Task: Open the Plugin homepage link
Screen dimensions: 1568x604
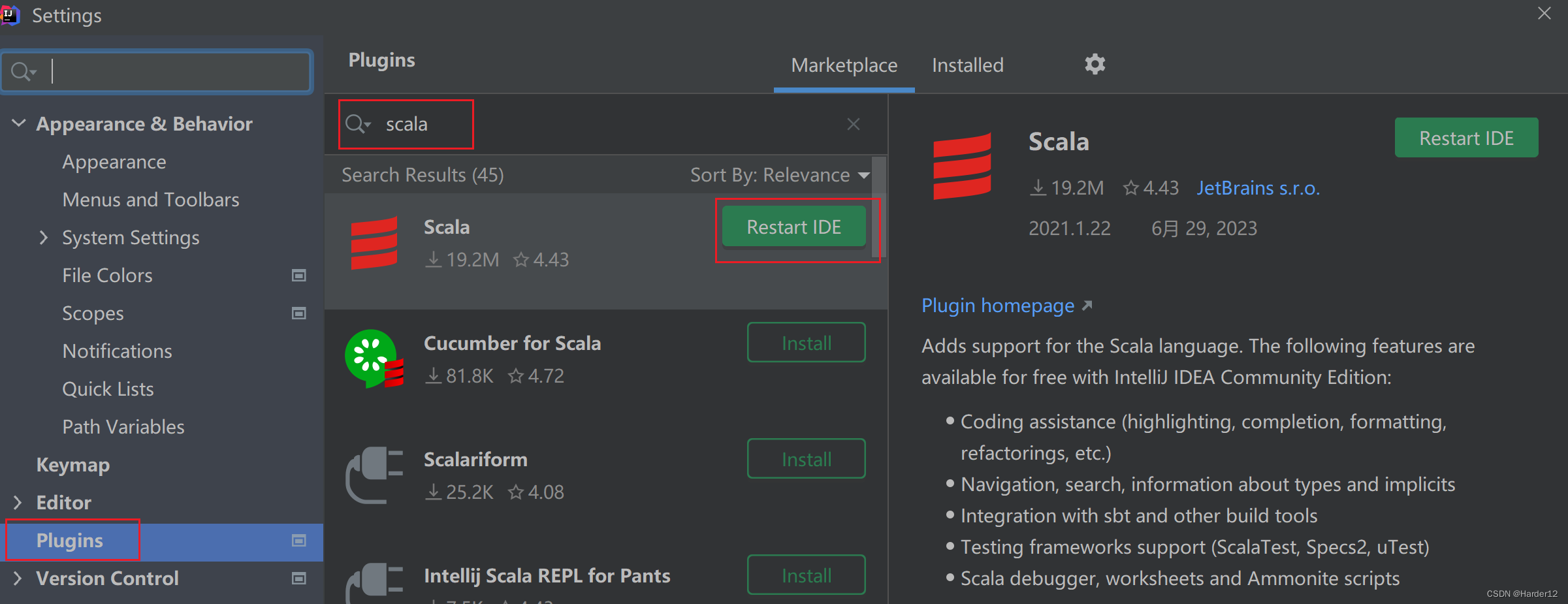Action: coord(997,305)
